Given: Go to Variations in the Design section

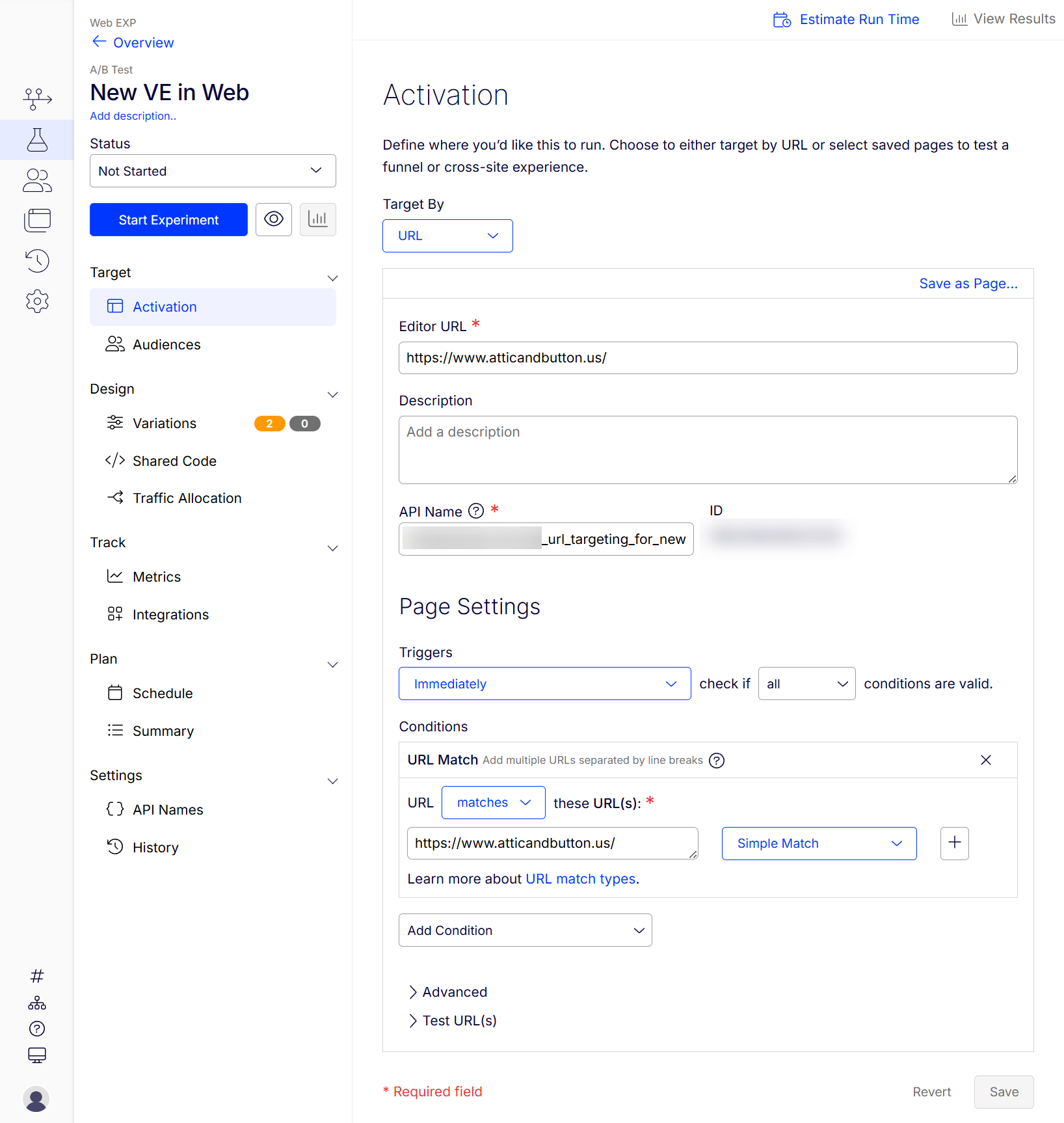Looking at the screenshot, I should click(x=165, y=424).
